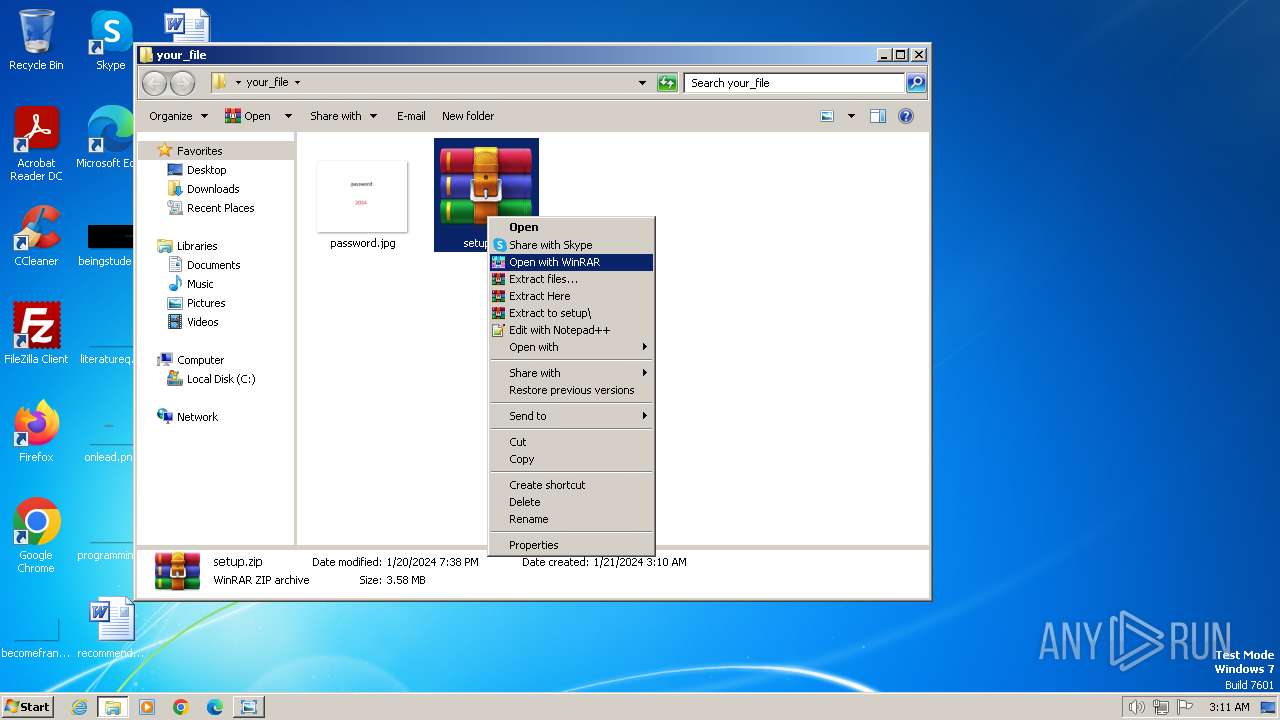Select Firefox desktop icon
The image size is (1280, 720).
[x=36, y=431]
